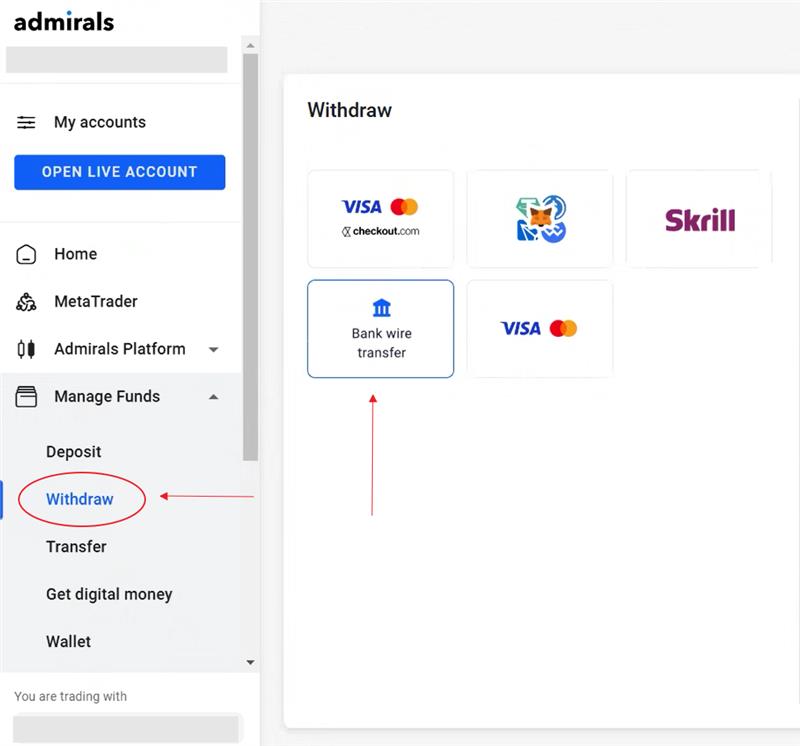This screenshot has width=800, height=746.
Task: Click the My accounts sliders icon
Action: 26,122
